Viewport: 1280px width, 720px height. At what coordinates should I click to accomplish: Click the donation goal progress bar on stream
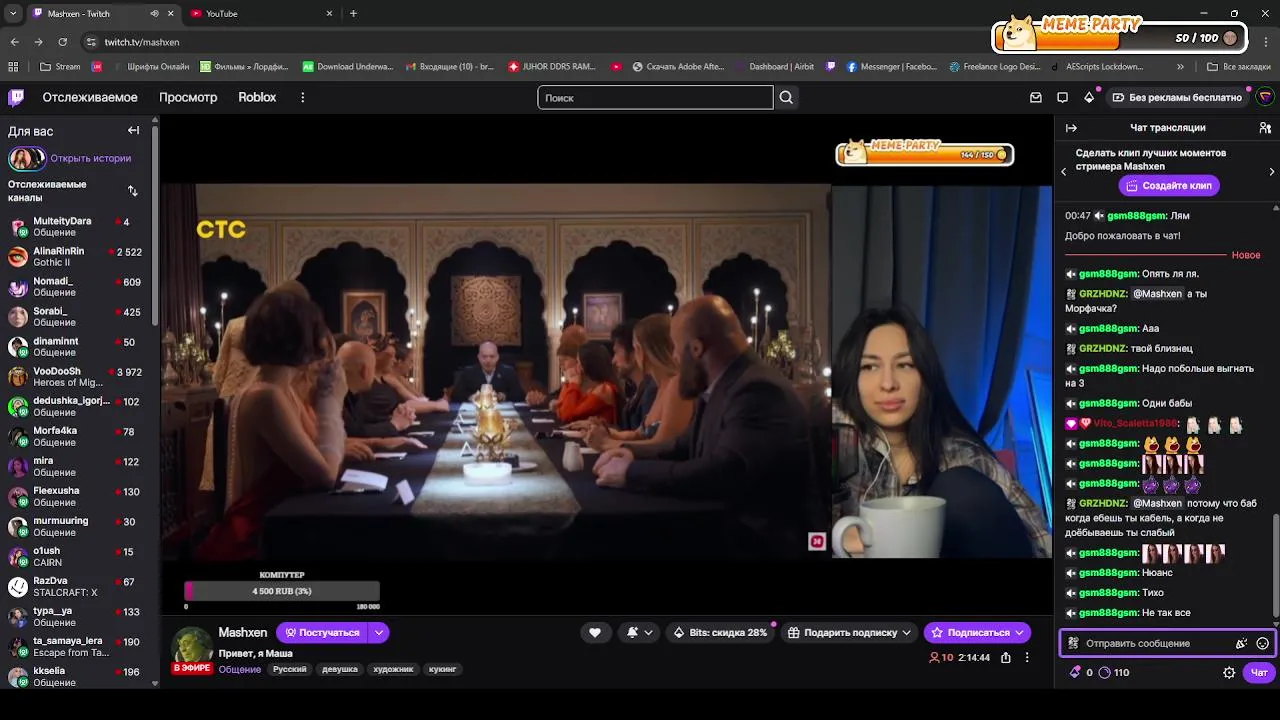(x=282, y=591)
